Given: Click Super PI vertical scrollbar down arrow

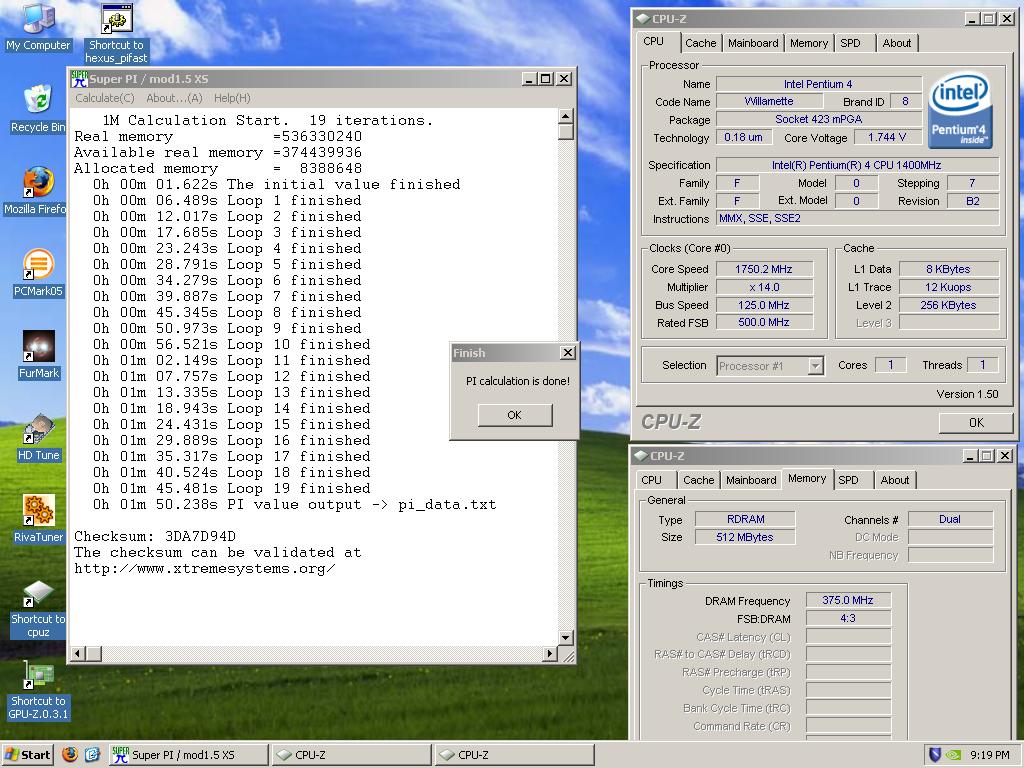Looking at the screenshot, I should coord(566,637).
